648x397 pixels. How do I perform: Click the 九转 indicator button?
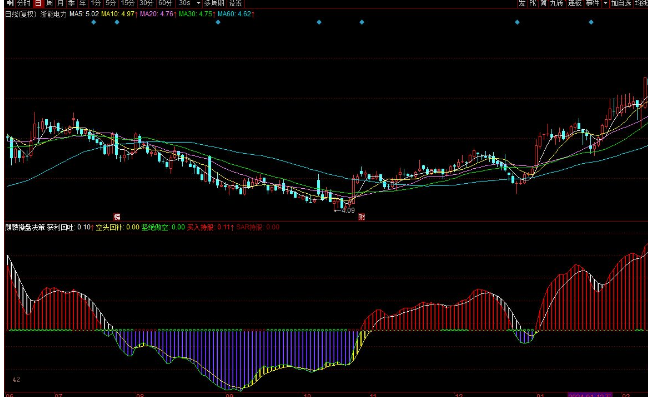pyautogui.click(x=557, y=3)
